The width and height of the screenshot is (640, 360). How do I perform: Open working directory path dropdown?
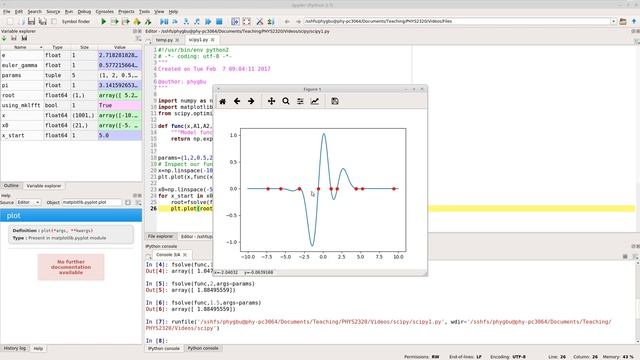tap(613, 21)
